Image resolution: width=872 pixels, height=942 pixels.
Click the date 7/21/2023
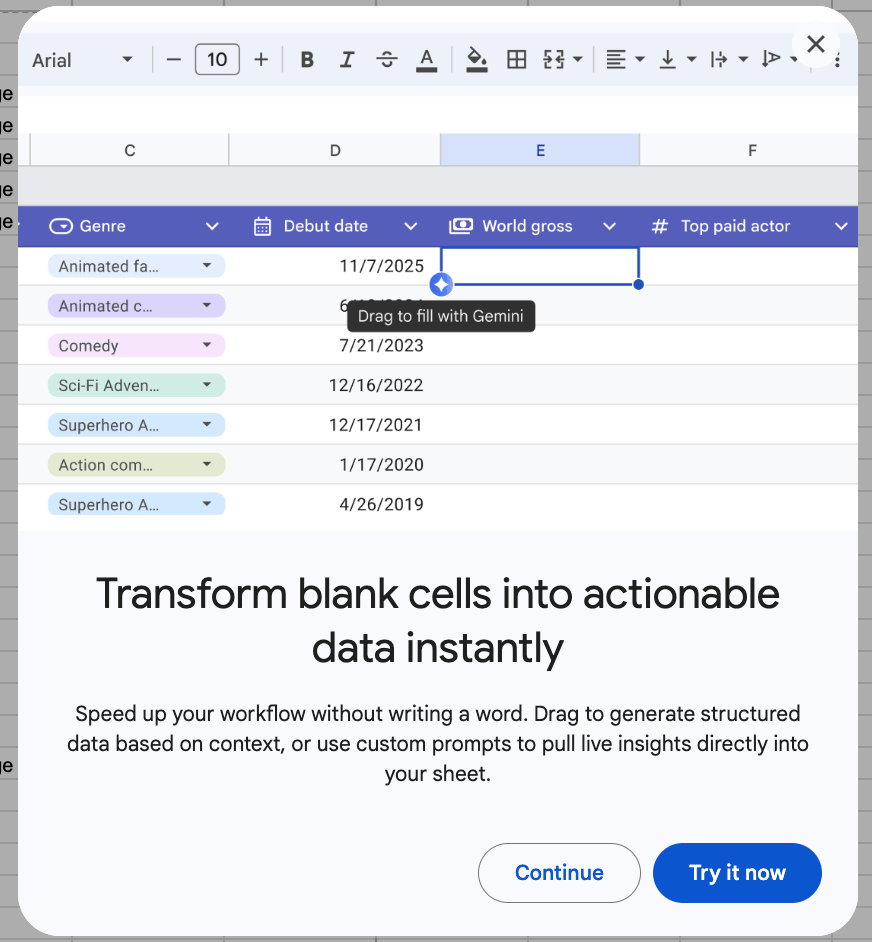(382, 345)
